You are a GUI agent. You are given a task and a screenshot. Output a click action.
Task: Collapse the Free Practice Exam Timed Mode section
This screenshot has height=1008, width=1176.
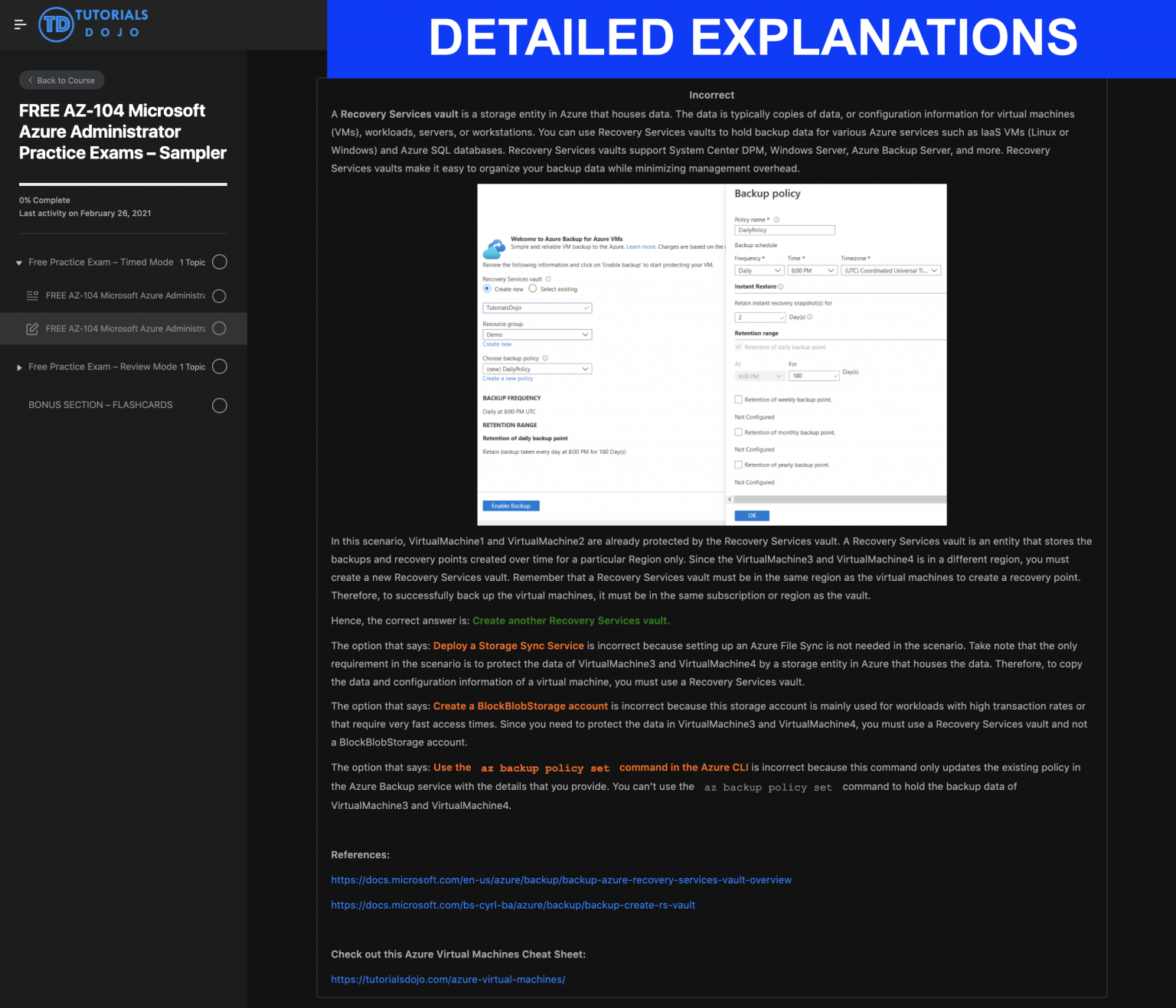coord(19,263)
